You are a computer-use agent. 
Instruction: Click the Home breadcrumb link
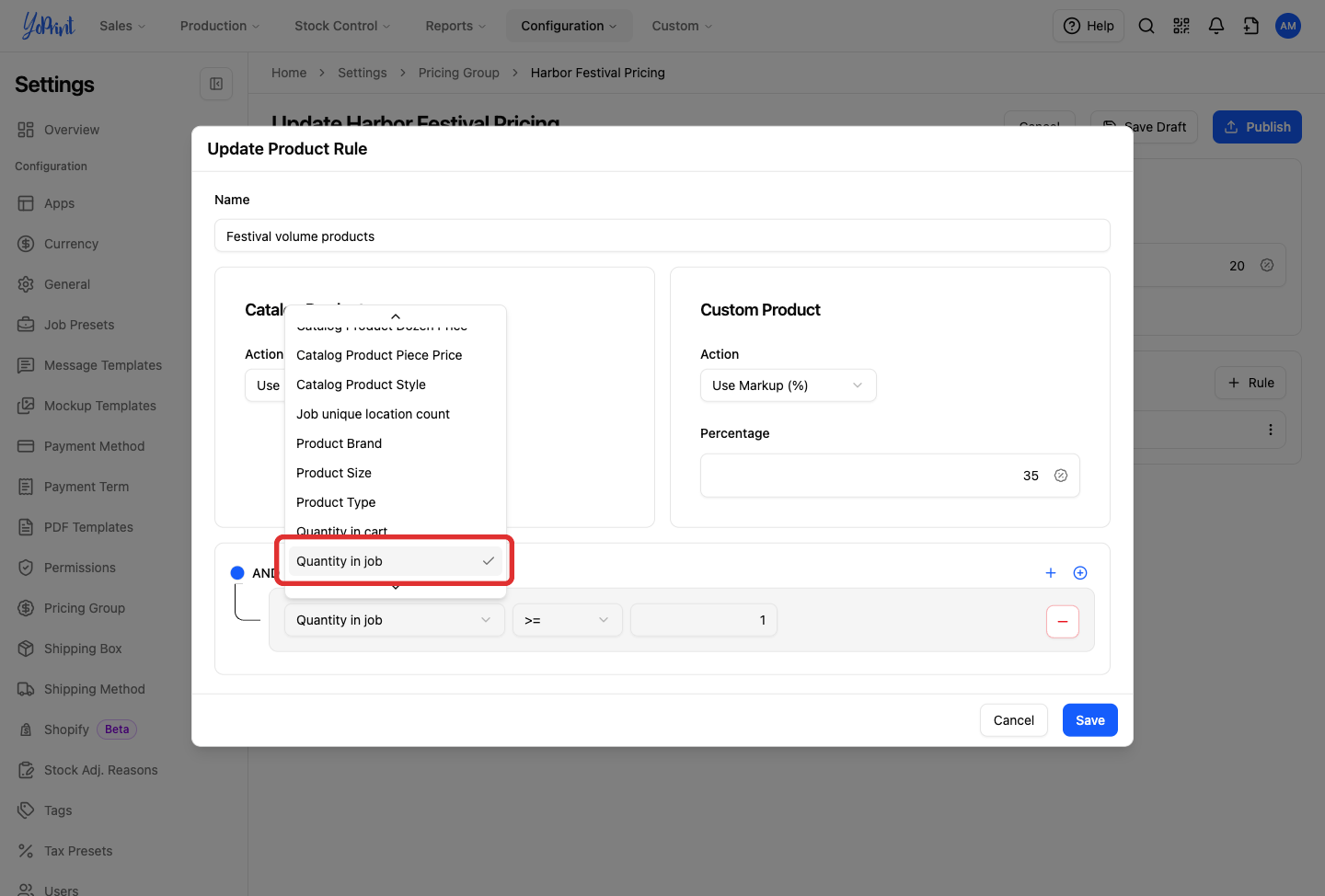click(x=289, y=73)
